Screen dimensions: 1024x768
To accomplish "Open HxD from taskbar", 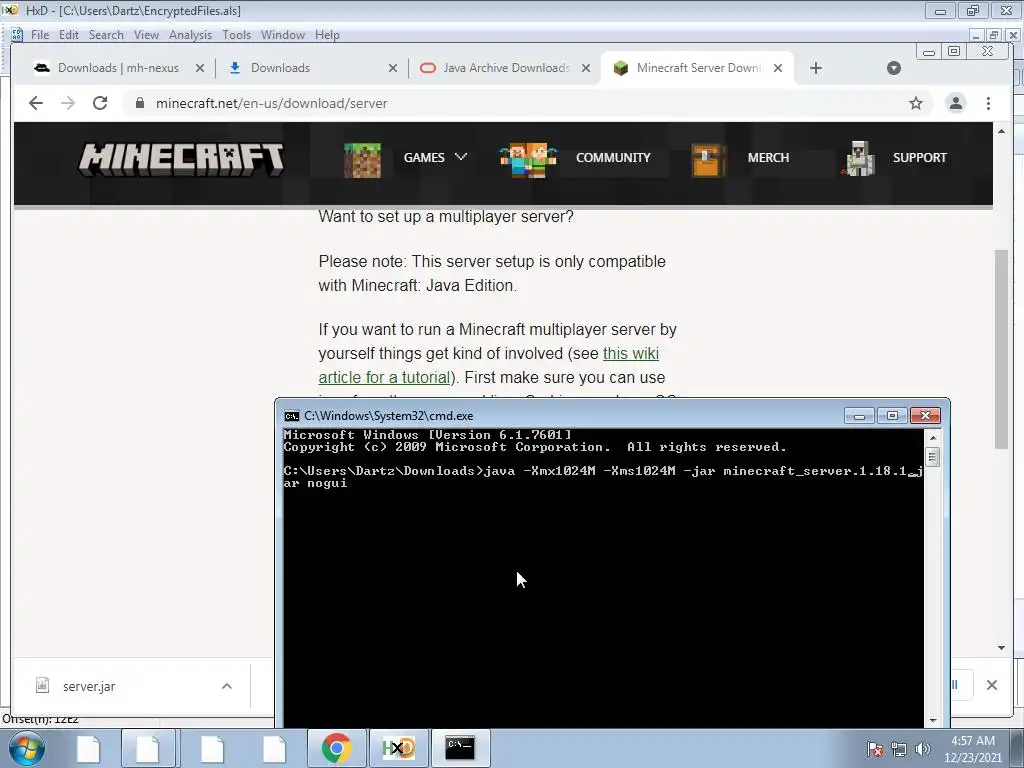I will 398,748.
